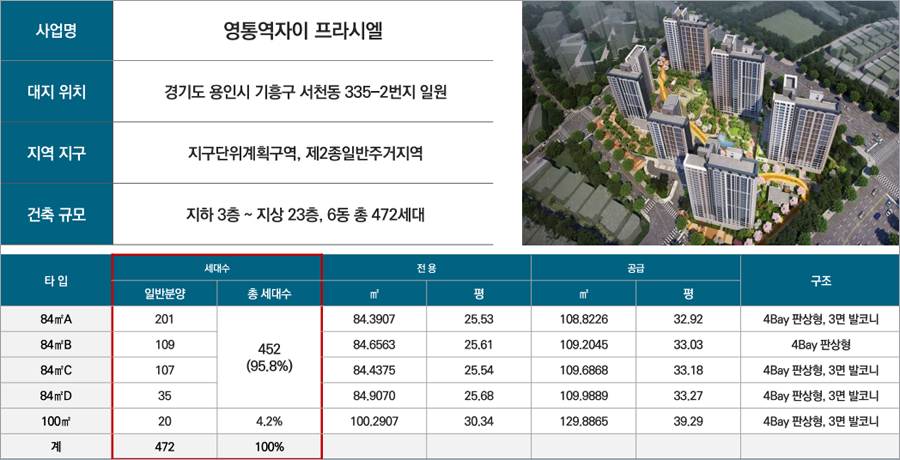Click the 총 세대수 sub-header
This screenshot has width=900, height=460.
(x=269, y=293)
